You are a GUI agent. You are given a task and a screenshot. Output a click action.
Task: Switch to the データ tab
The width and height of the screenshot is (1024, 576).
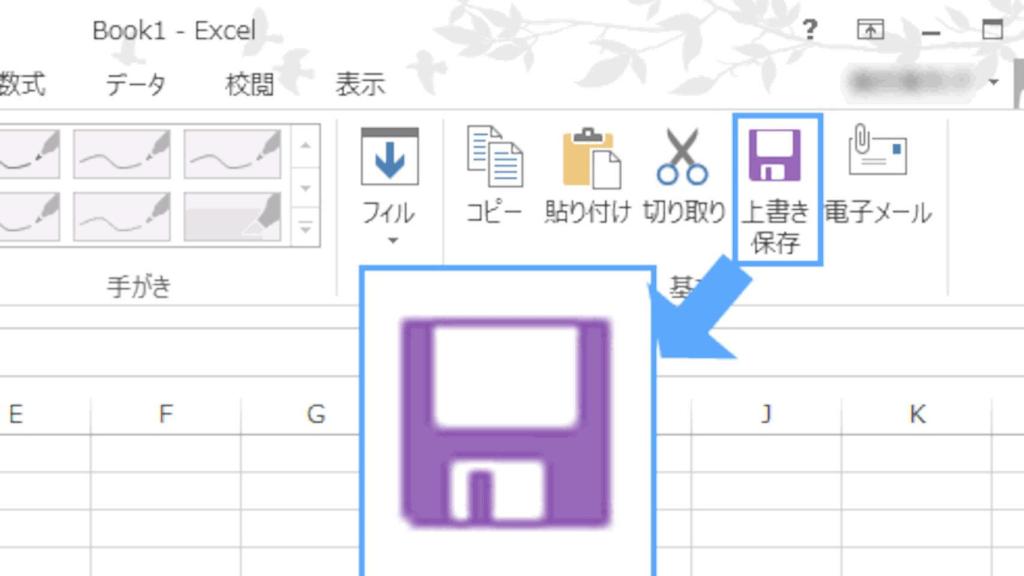point(135,84)
